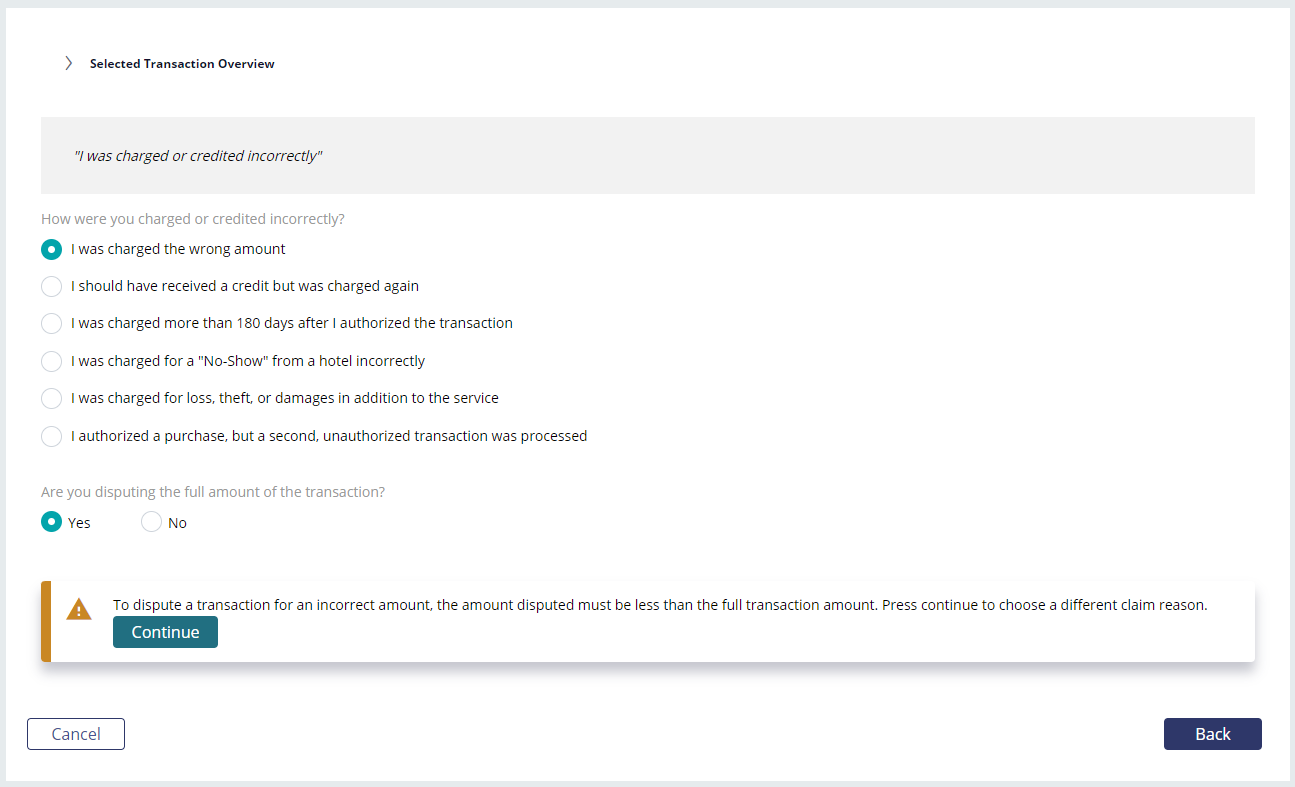Click the warning triangle icon in the alert
Screen dimensions: 1295x787
pos(79,609)
